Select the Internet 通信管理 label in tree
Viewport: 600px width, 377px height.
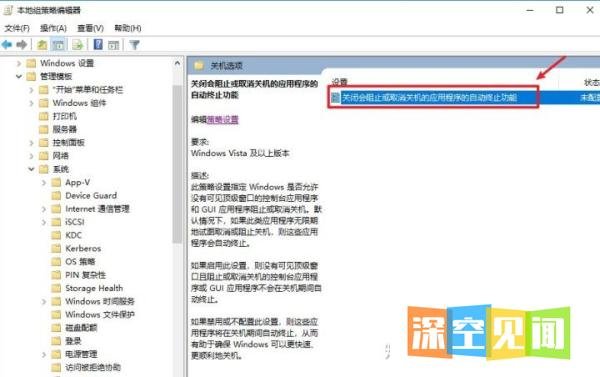pos(97,209)
